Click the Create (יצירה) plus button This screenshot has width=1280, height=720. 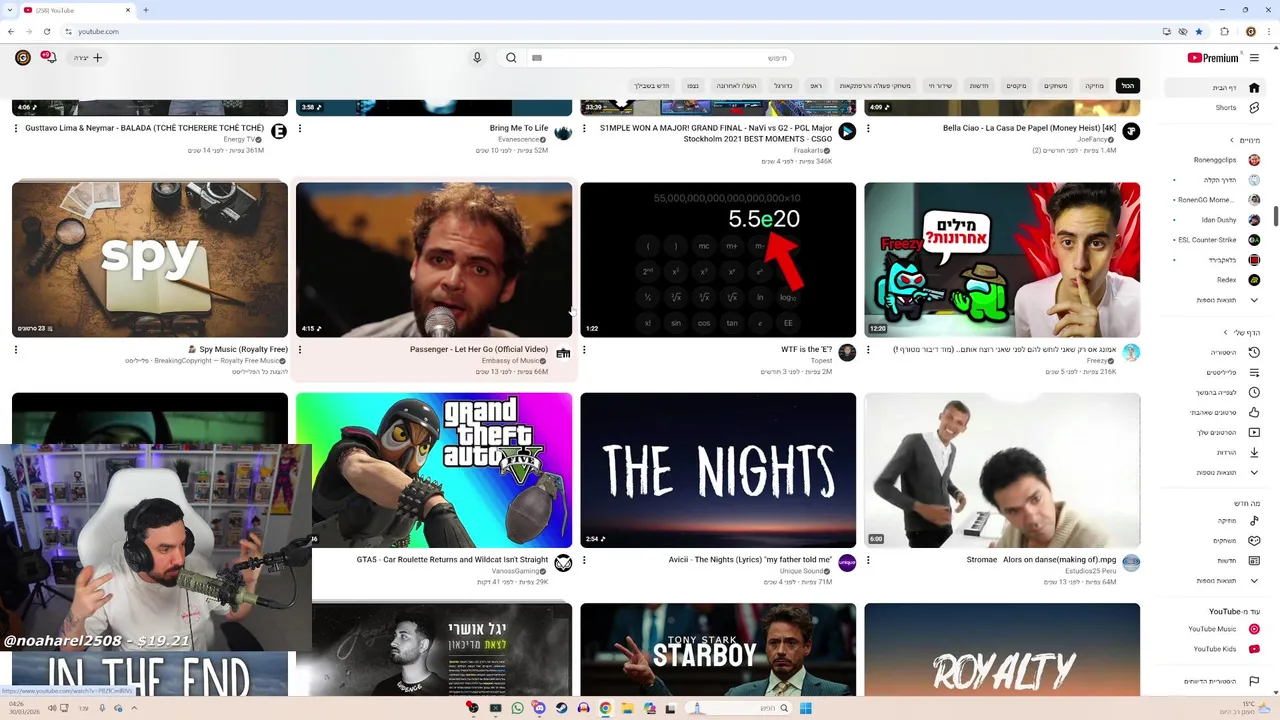point(88,58)
